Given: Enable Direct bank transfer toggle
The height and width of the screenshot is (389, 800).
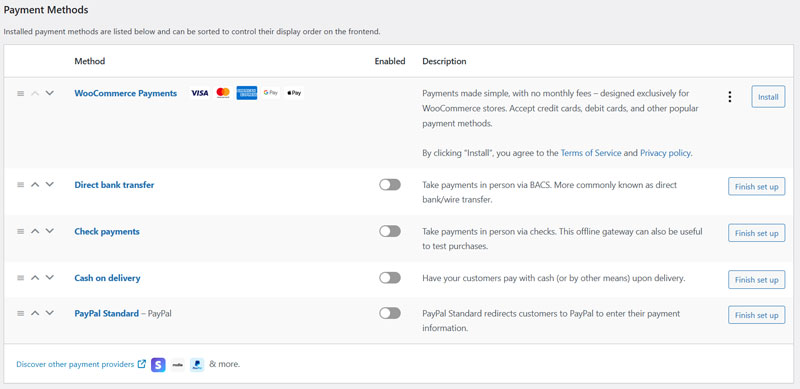Looking at the screenshot, I should click(390, 185).
